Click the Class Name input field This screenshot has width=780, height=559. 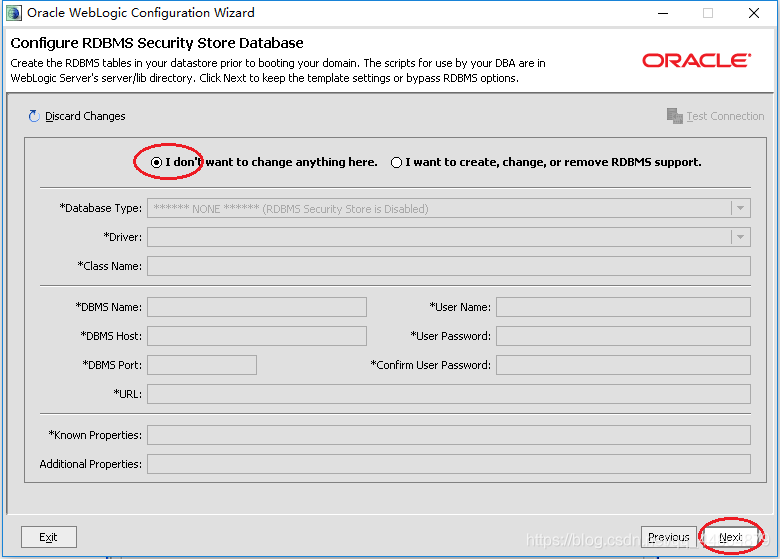449,266
